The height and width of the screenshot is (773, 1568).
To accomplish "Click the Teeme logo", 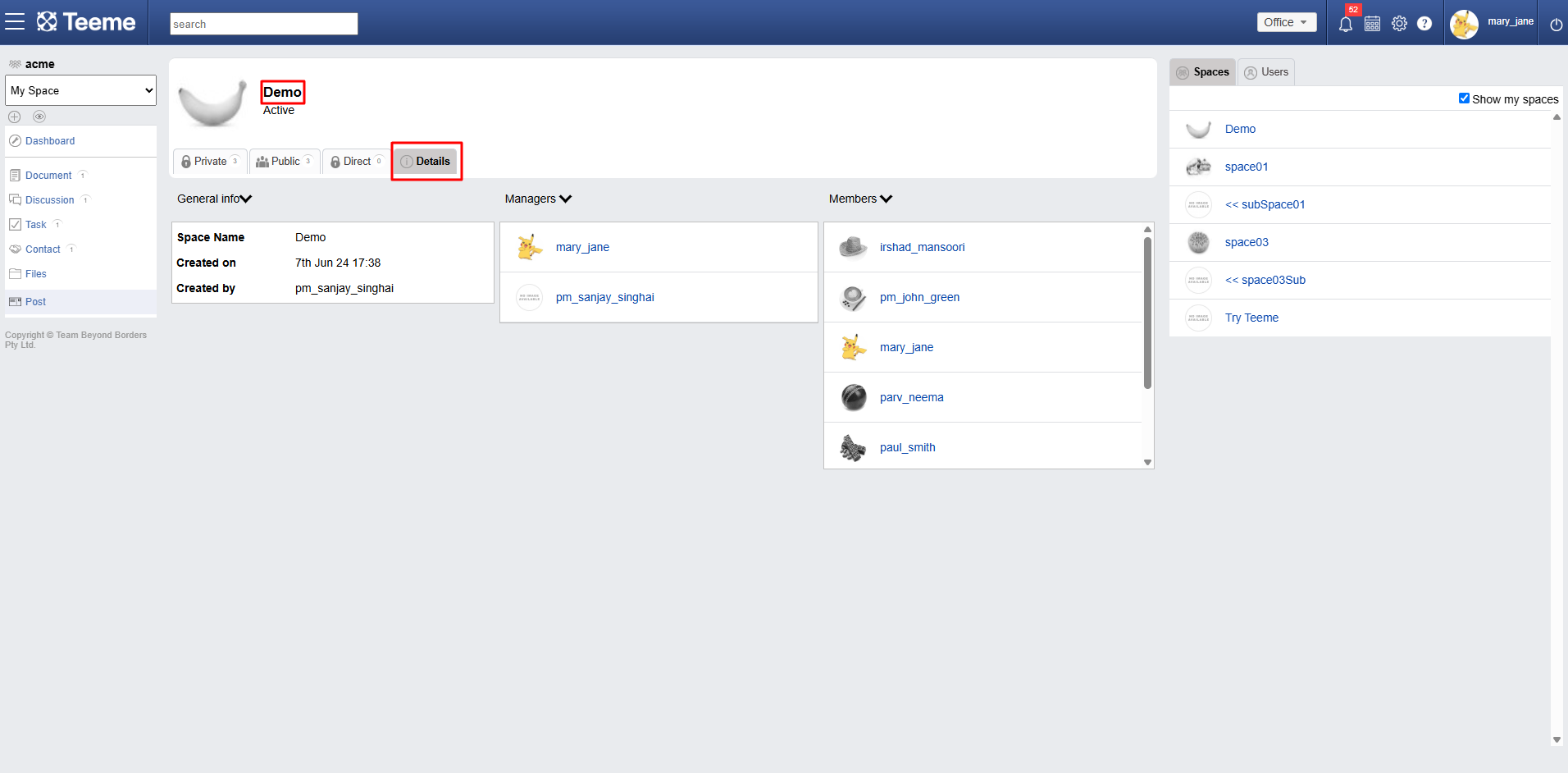I will tap(86, 22).
